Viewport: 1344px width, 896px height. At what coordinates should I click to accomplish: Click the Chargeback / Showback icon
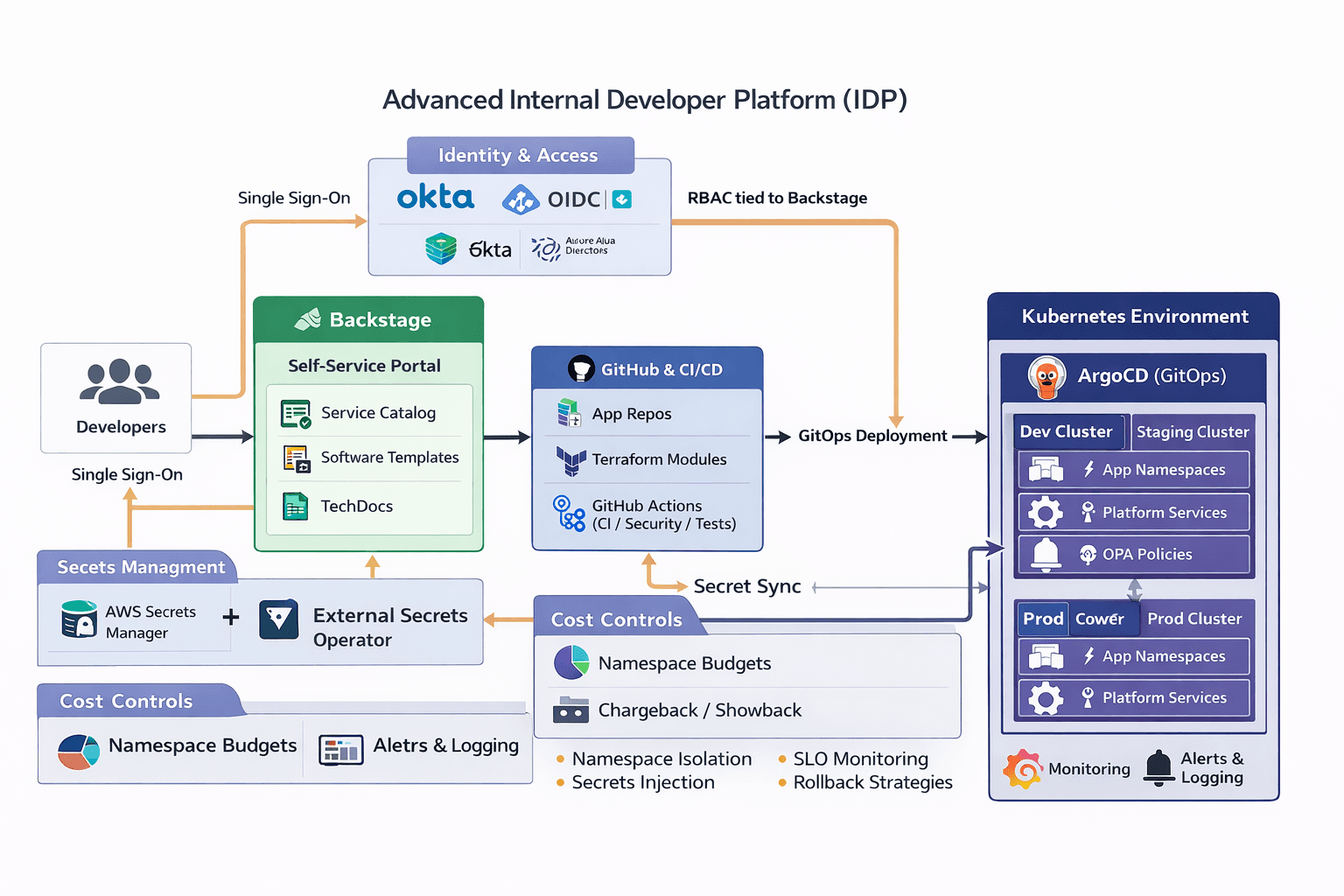[570, 710]
